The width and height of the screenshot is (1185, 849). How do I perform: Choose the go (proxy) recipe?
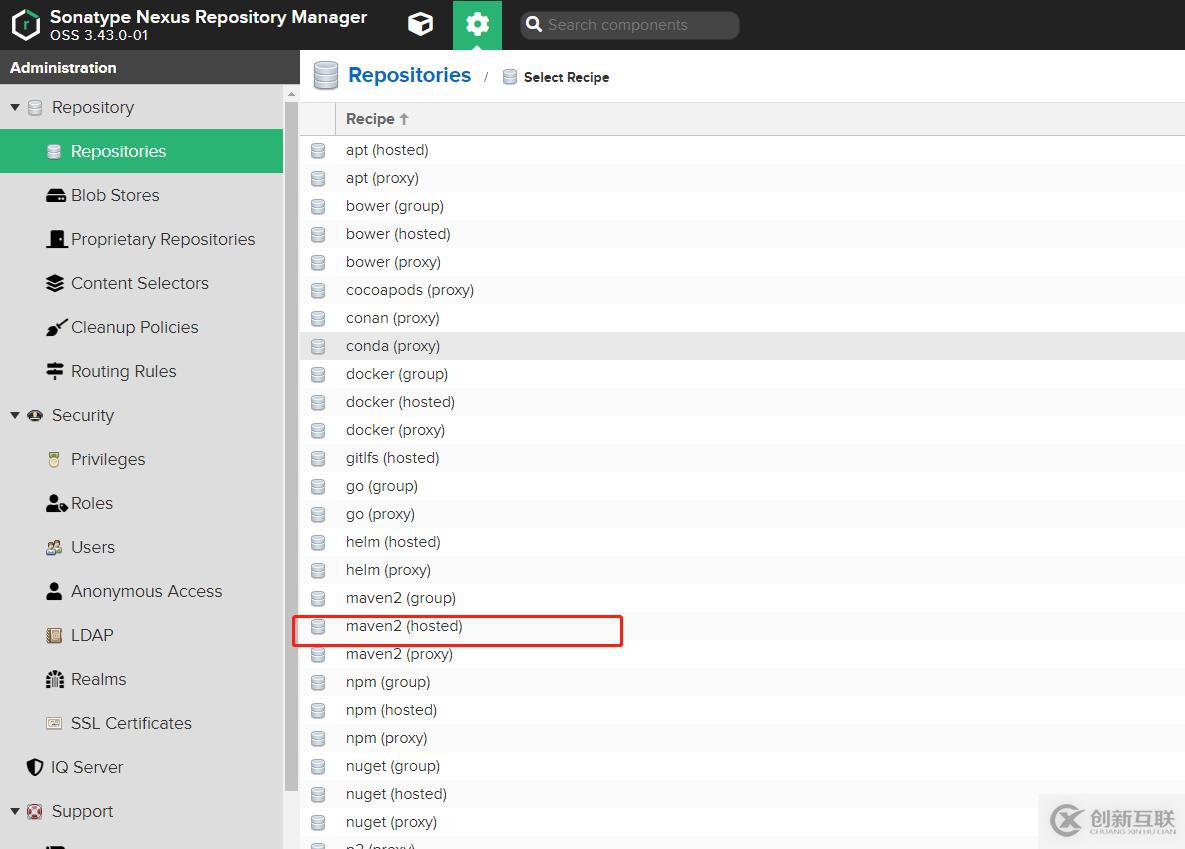[x=742, y=514]
